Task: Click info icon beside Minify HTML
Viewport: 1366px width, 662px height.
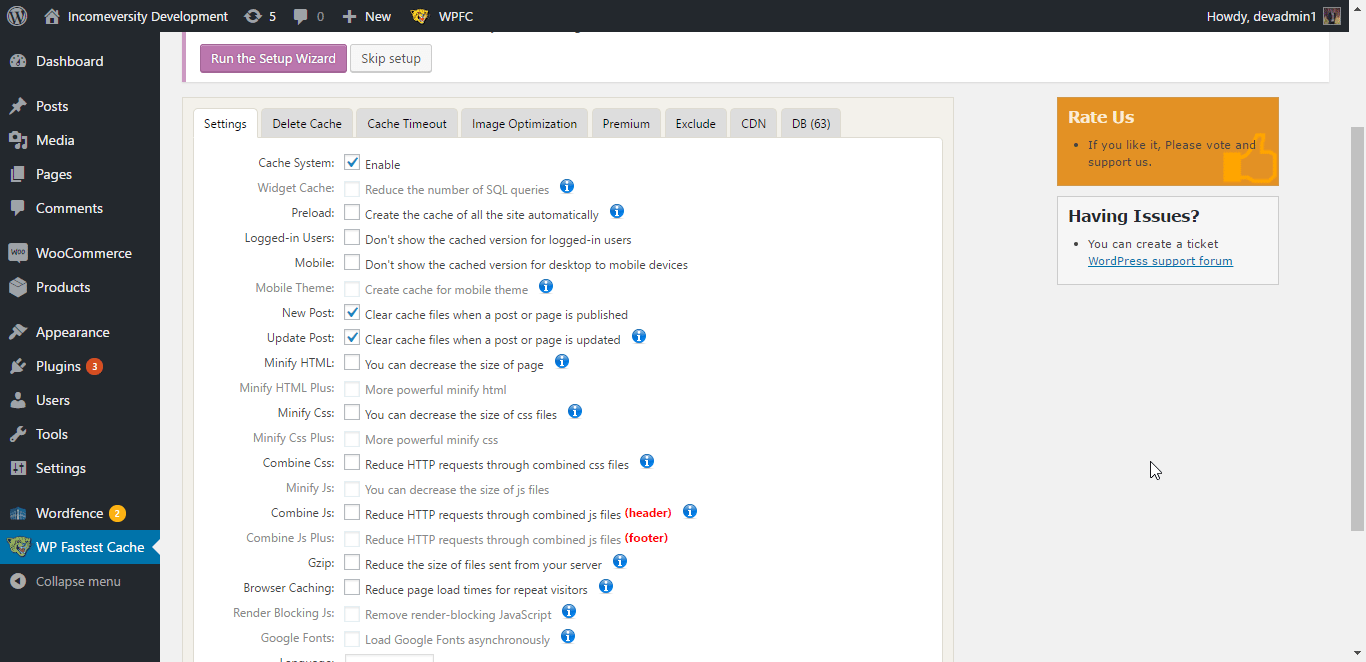Action: click(562, 362)
